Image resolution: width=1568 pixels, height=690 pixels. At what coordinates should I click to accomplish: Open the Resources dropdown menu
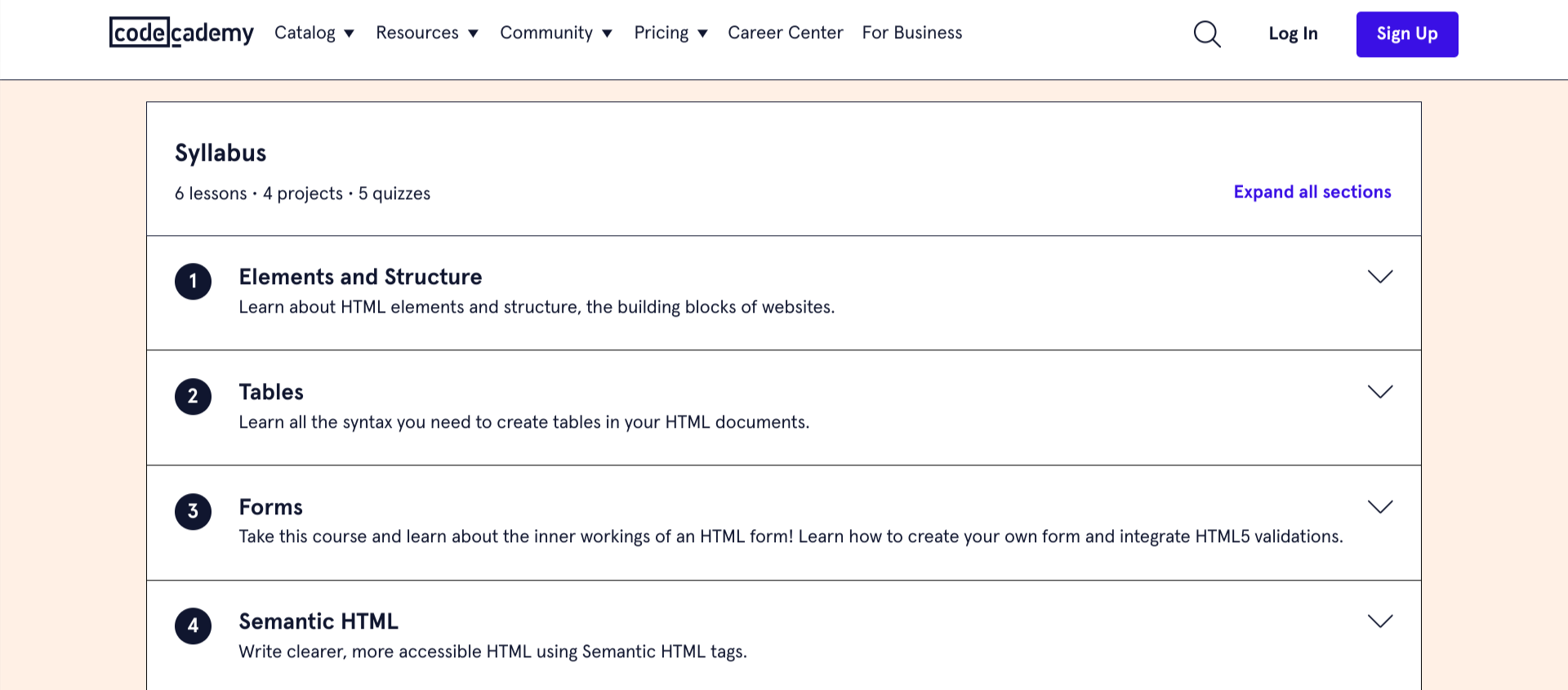point(426,33)
